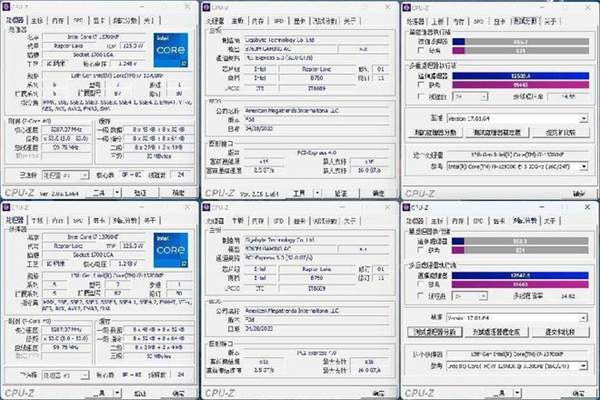Click the CPU-Z title icon in the mainboard window without the Tools button
This screenshot has height=400, width=600.
click(x=206, y=207)
